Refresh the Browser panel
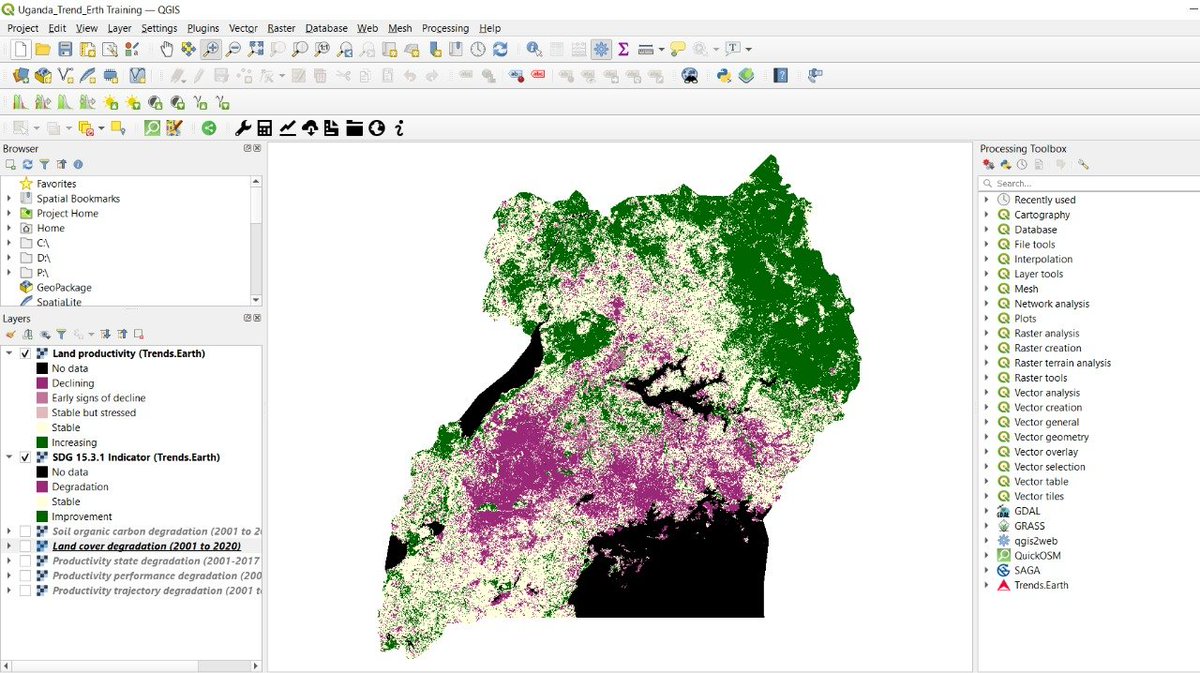This screenshot has height=673, width=1200. (28, 165)
